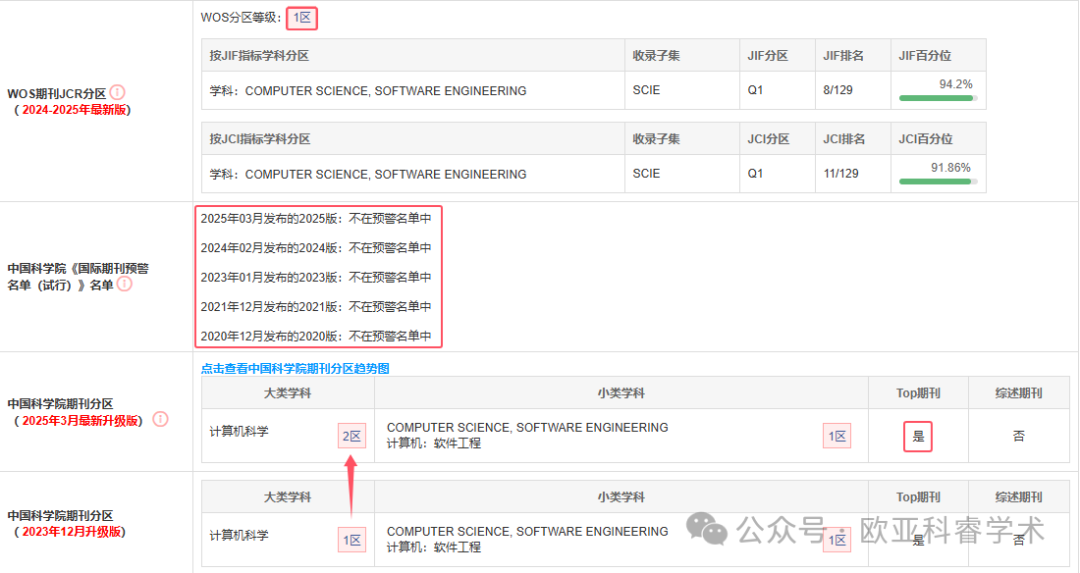Click SCIE in the JIF row
The height and width of the screenshot is (573, 1080).
tap(646, 90)
